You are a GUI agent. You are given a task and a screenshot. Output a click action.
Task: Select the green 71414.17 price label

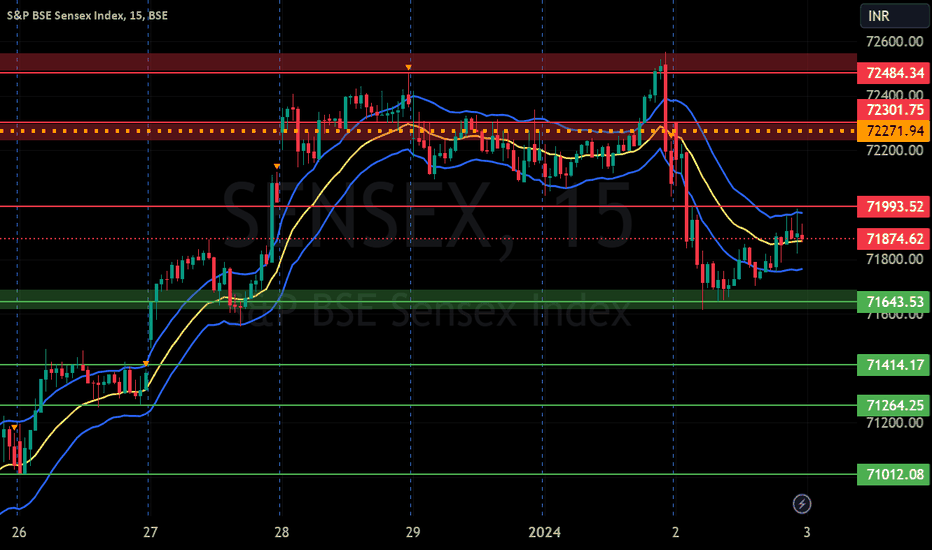[x=894, y=364]
